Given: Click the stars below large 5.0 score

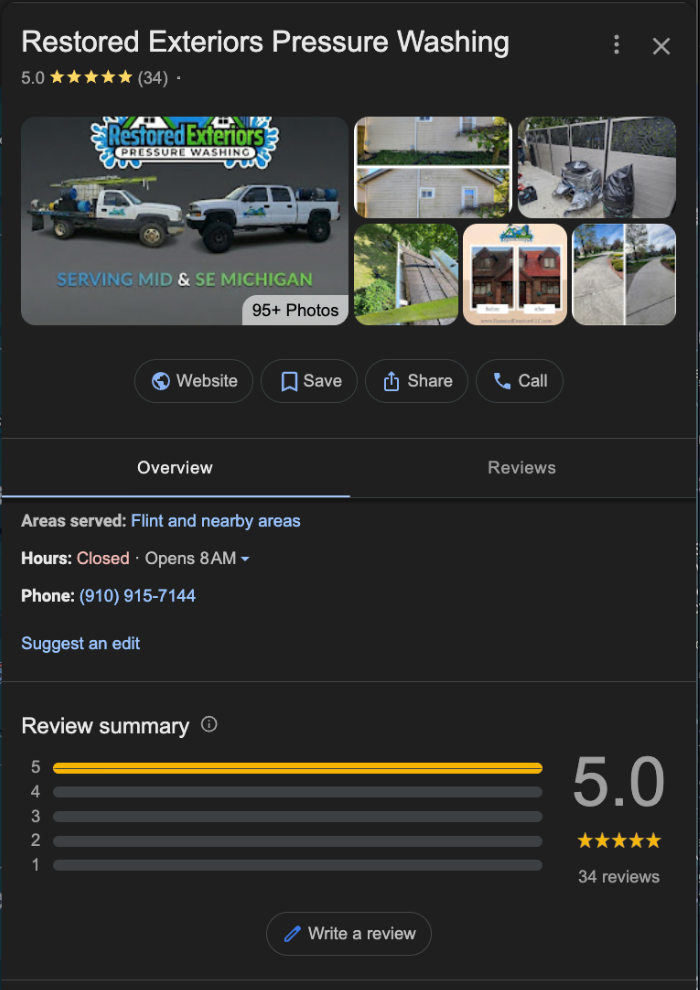Looking at the screenshot, I should click(619, 841).
